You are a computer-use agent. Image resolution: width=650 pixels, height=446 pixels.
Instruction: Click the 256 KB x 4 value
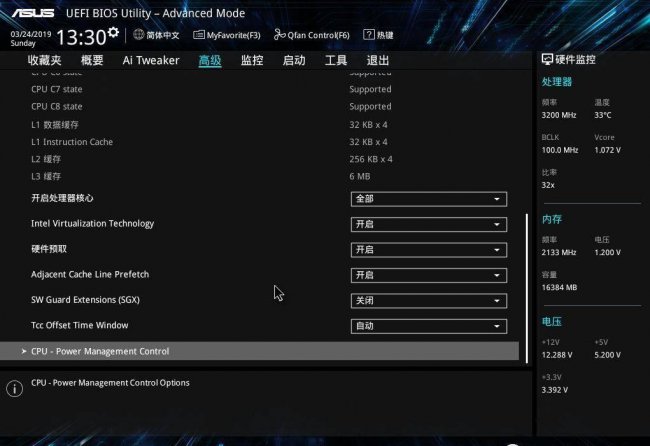click(x=371, y=159)
